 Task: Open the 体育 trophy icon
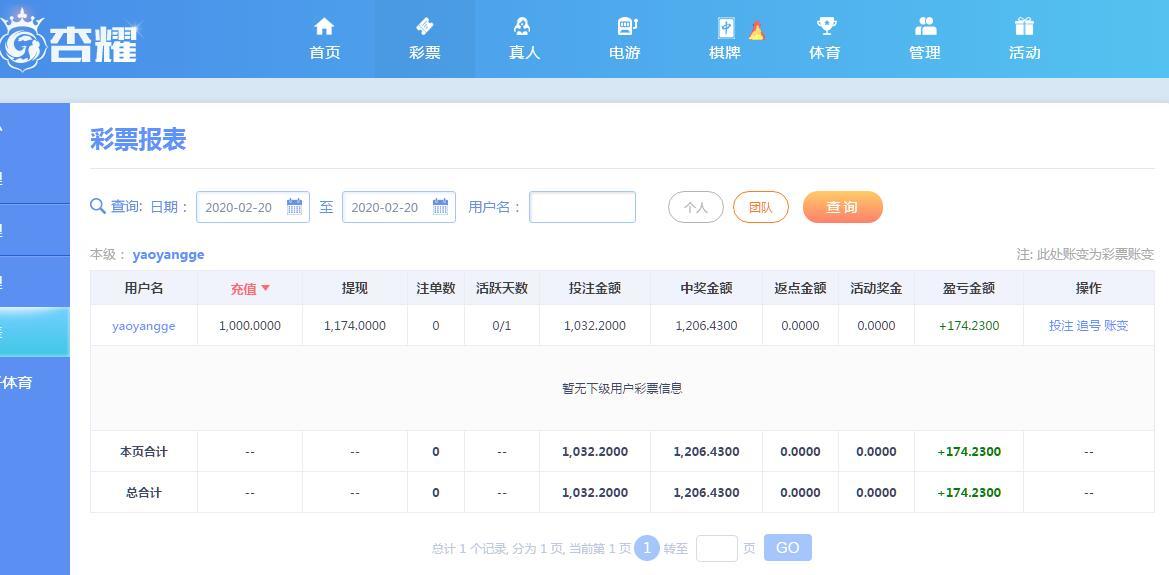(x=825, y=27)
